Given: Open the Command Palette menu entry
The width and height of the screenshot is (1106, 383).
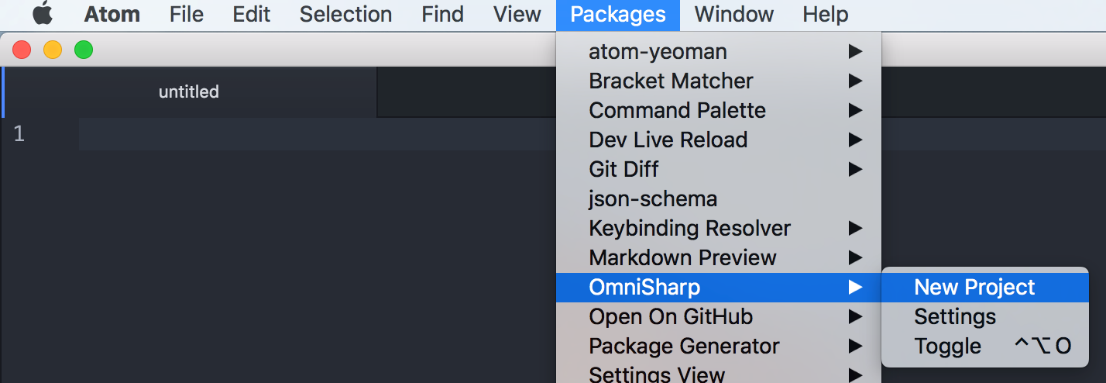Looking at the screenshot, I should click(x=718, y=111).
